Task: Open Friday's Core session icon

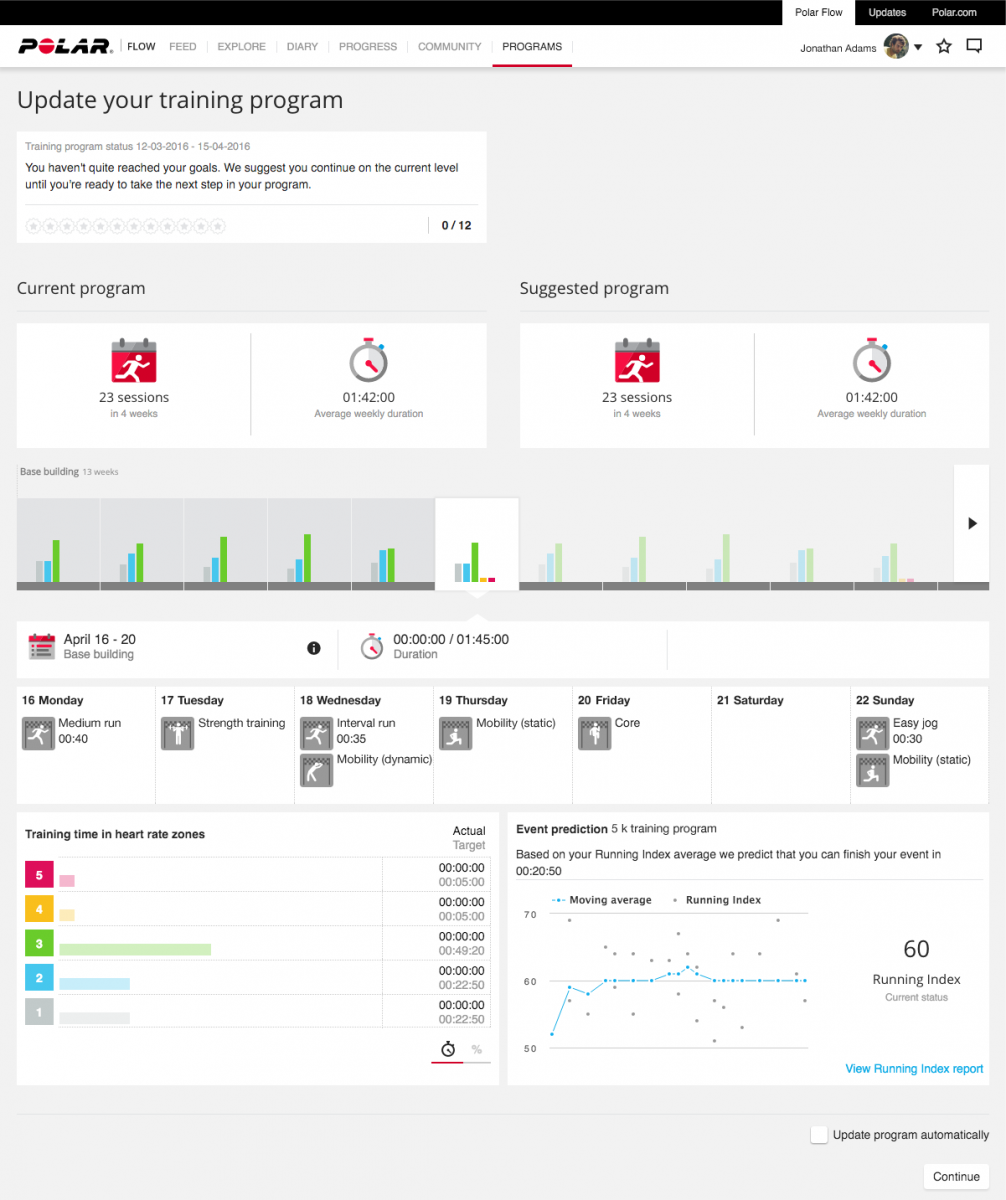Action: (x=593, y=733)
